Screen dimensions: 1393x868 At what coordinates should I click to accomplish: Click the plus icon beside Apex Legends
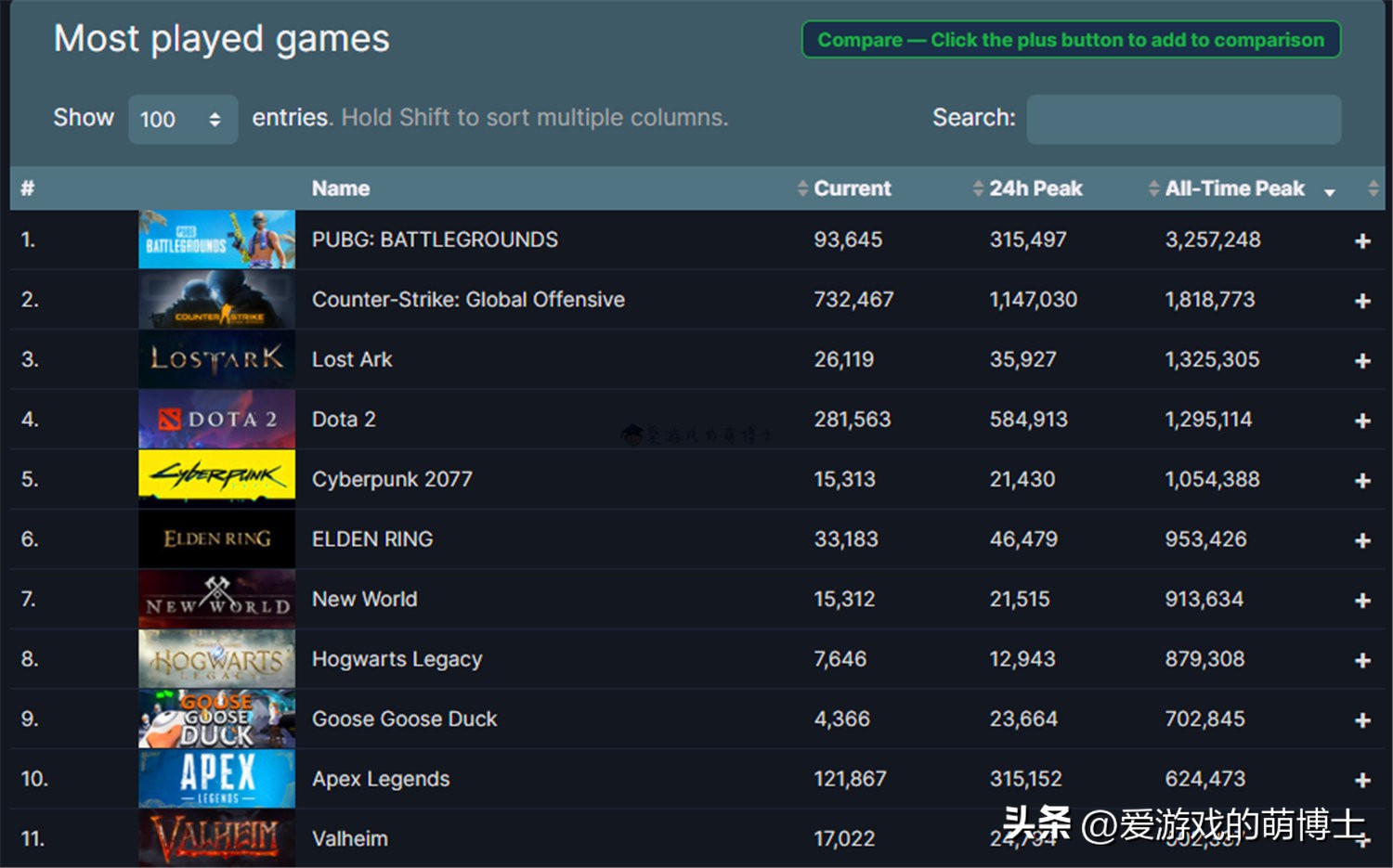pos(1362,779)
